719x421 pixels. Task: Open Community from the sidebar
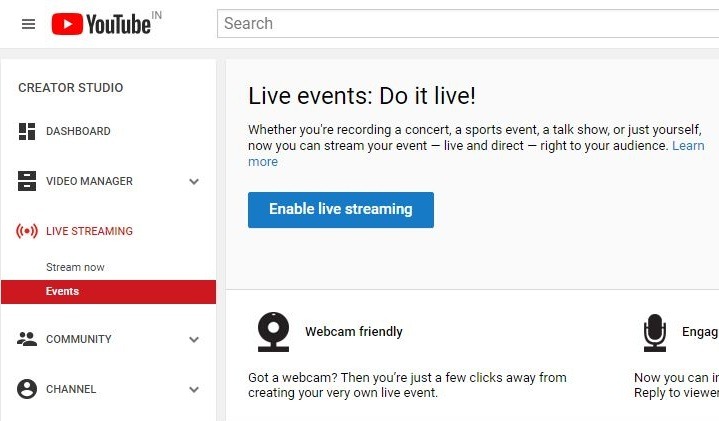click(79, 339)
